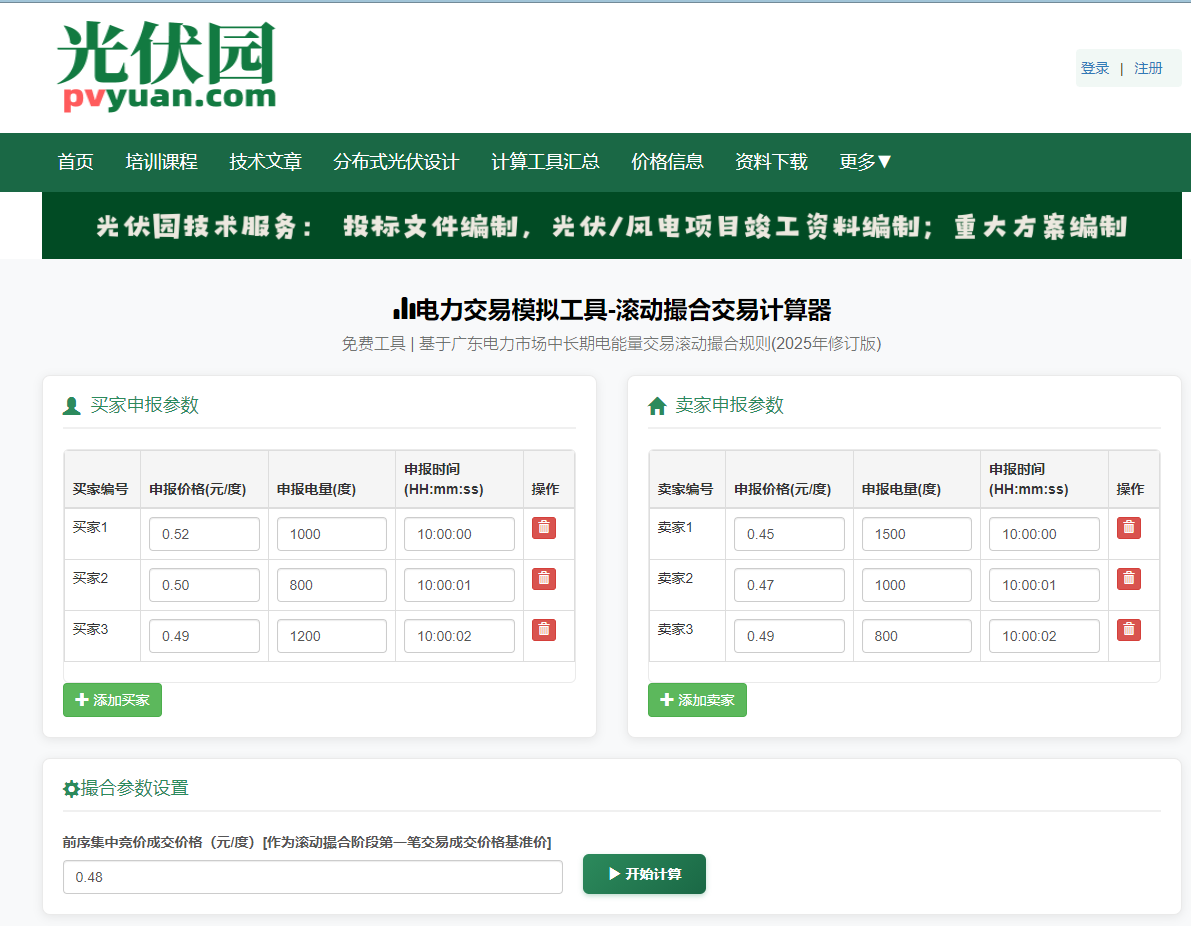Open the 首页 navigation item
This screenshot has height=926, width=1191.
(x=76, y=162)
